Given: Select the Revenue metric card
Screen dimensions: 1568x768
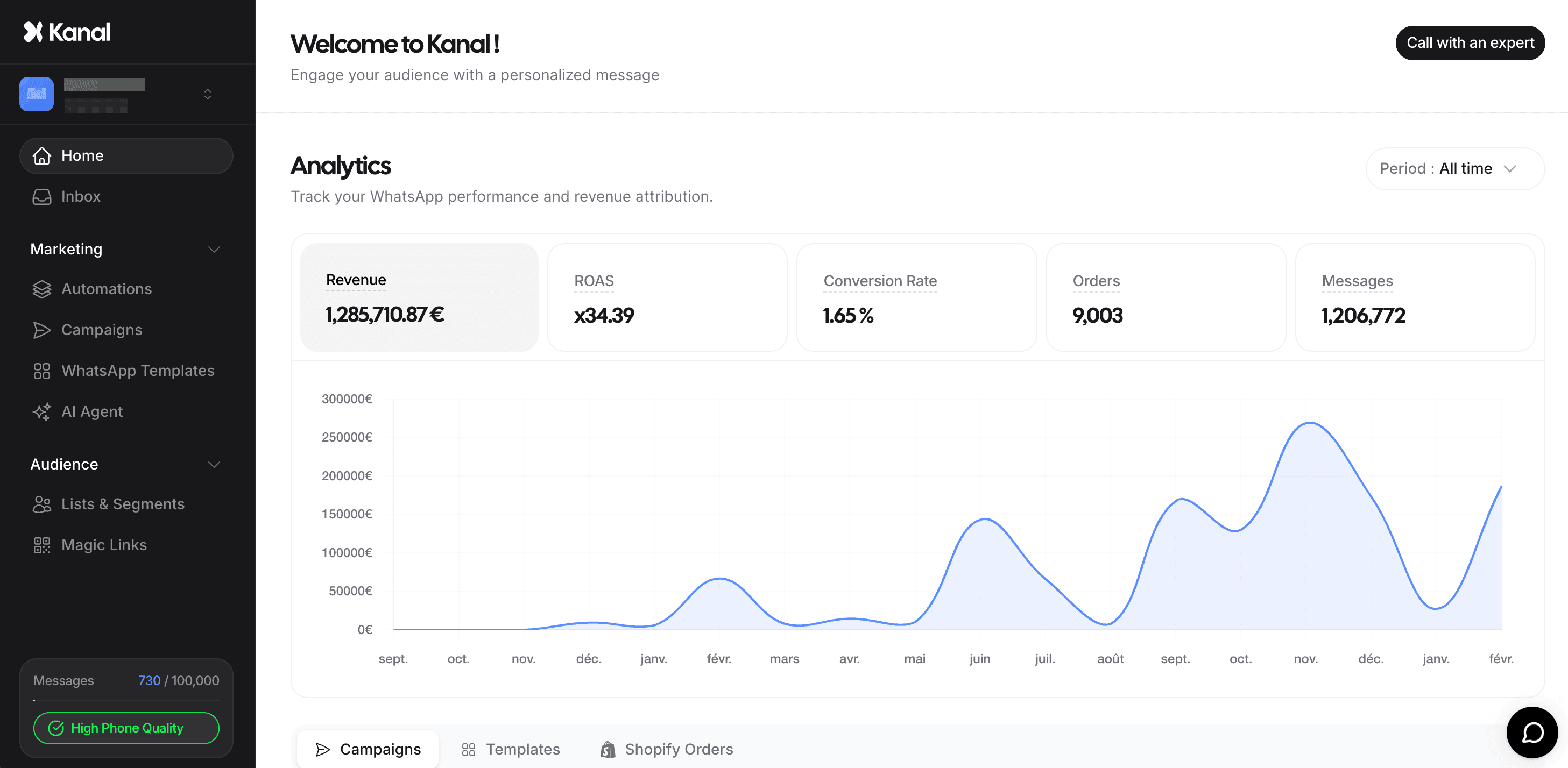Looking at the screenshot, I should tap(419, 297).
